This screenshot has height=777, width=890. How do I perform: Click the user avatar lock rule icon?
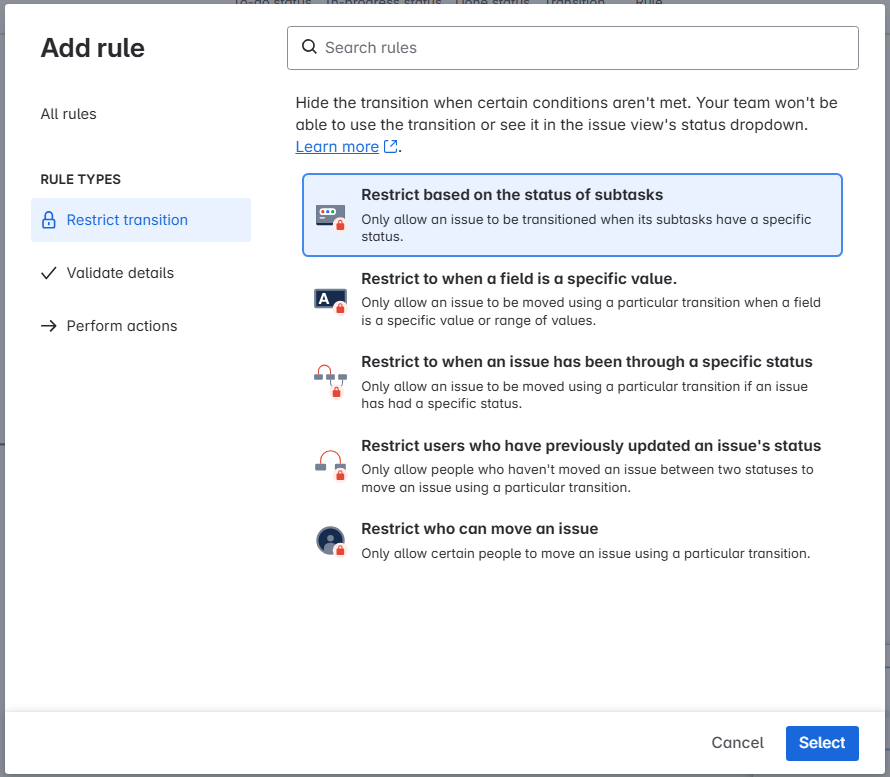coord(330,541)
